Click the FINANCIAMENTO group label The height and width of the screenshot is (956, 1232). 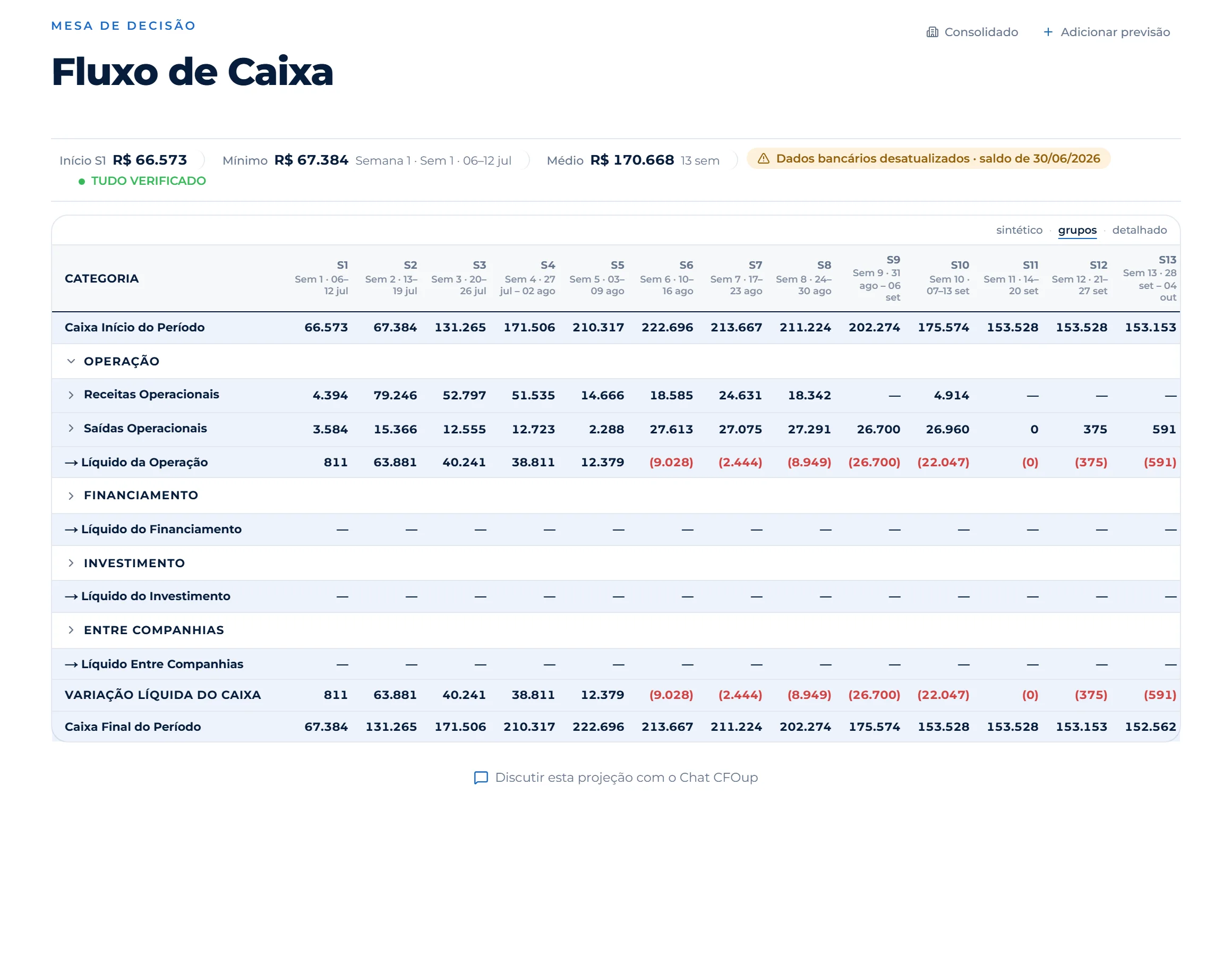point(141,496)
